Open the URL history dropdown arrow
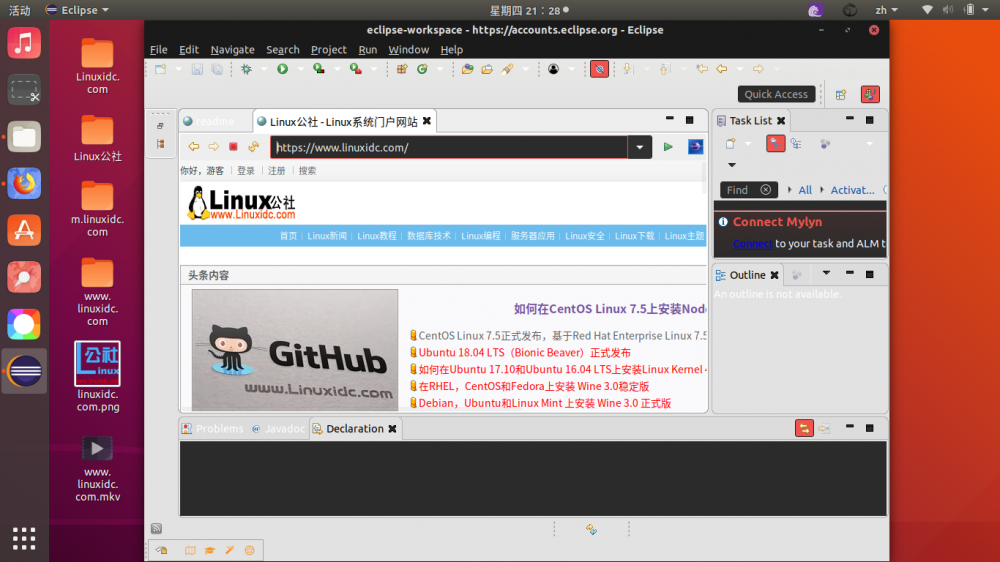The width and height of the screenshot is (1000, 562). coord(640,147)
